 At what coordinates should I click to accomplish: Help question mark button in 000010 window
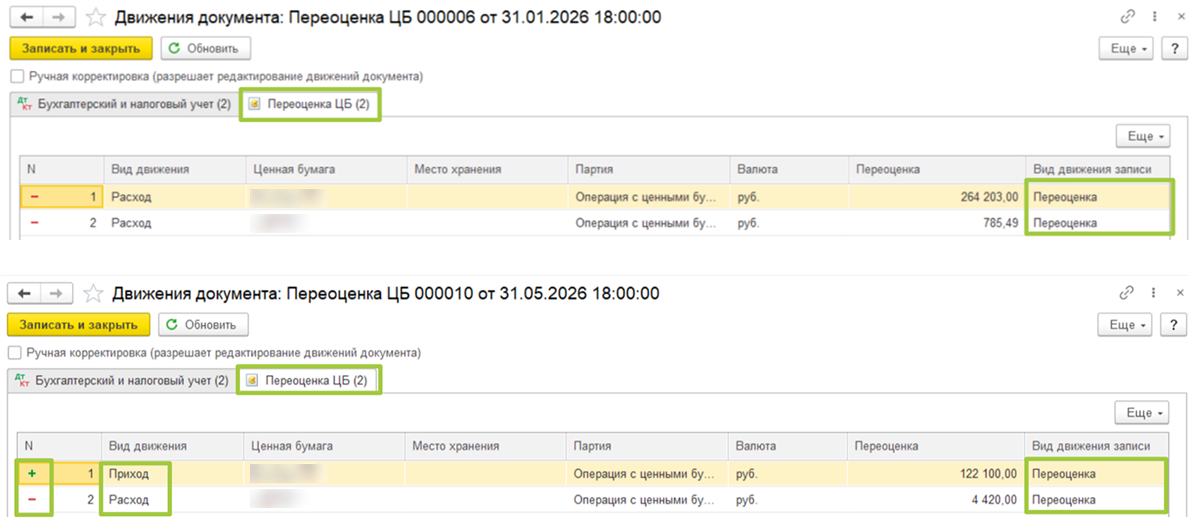coord(1172,325)
